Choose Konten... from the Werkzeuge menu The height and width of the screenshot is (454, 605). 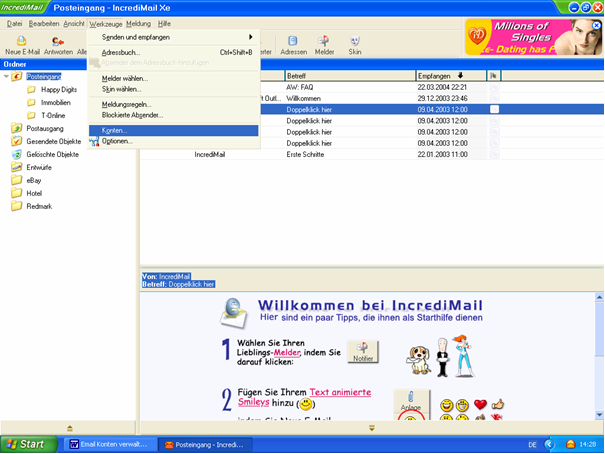click(174, 130)
